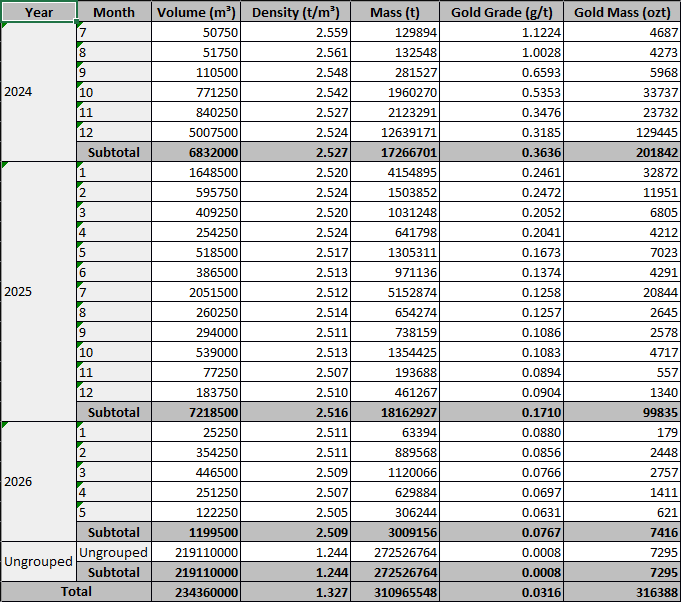This screenshot has width=681, height=602.
Task: Select 2024 subtotal mass 17266701
Action: (x=395, y=152)
